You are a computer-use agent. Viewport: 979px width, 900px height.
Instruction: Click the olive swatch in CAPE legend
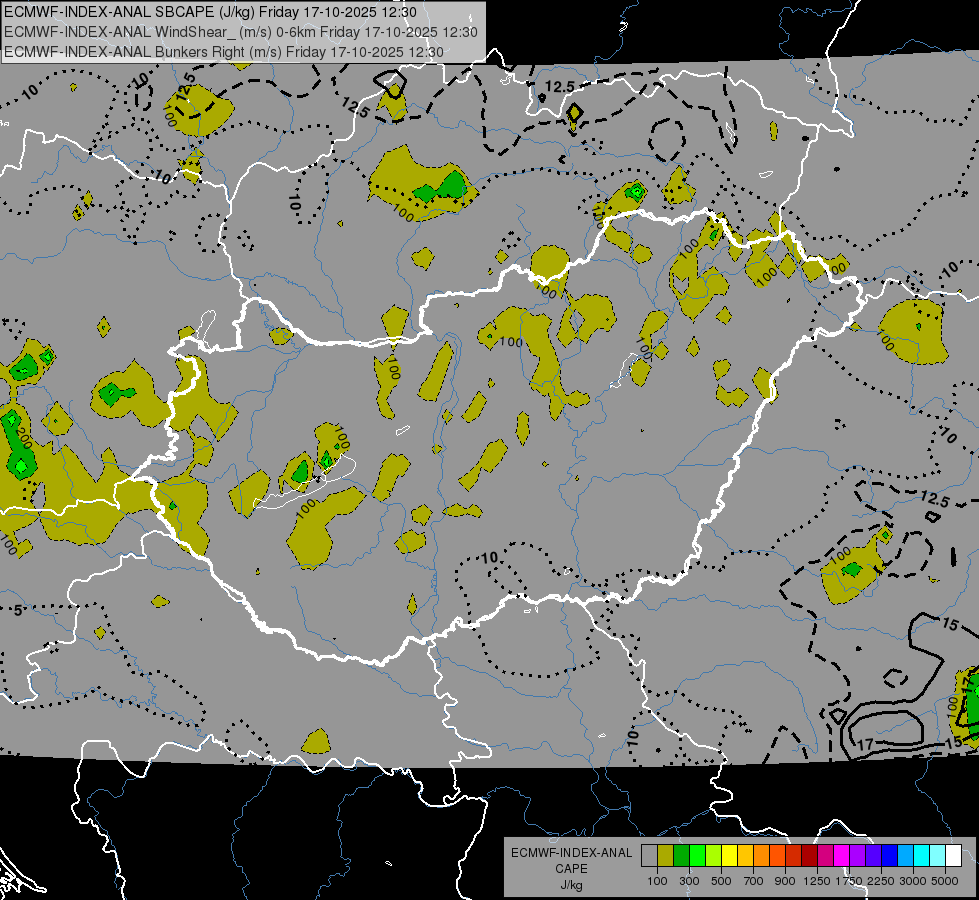point(666,856)
